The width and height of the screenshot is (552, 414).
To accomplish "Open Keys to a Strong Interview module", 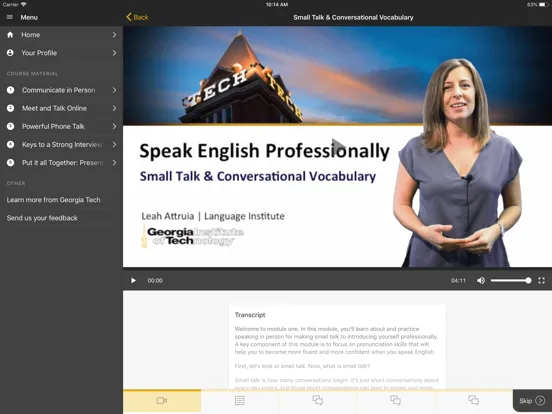I will (61, 144).
